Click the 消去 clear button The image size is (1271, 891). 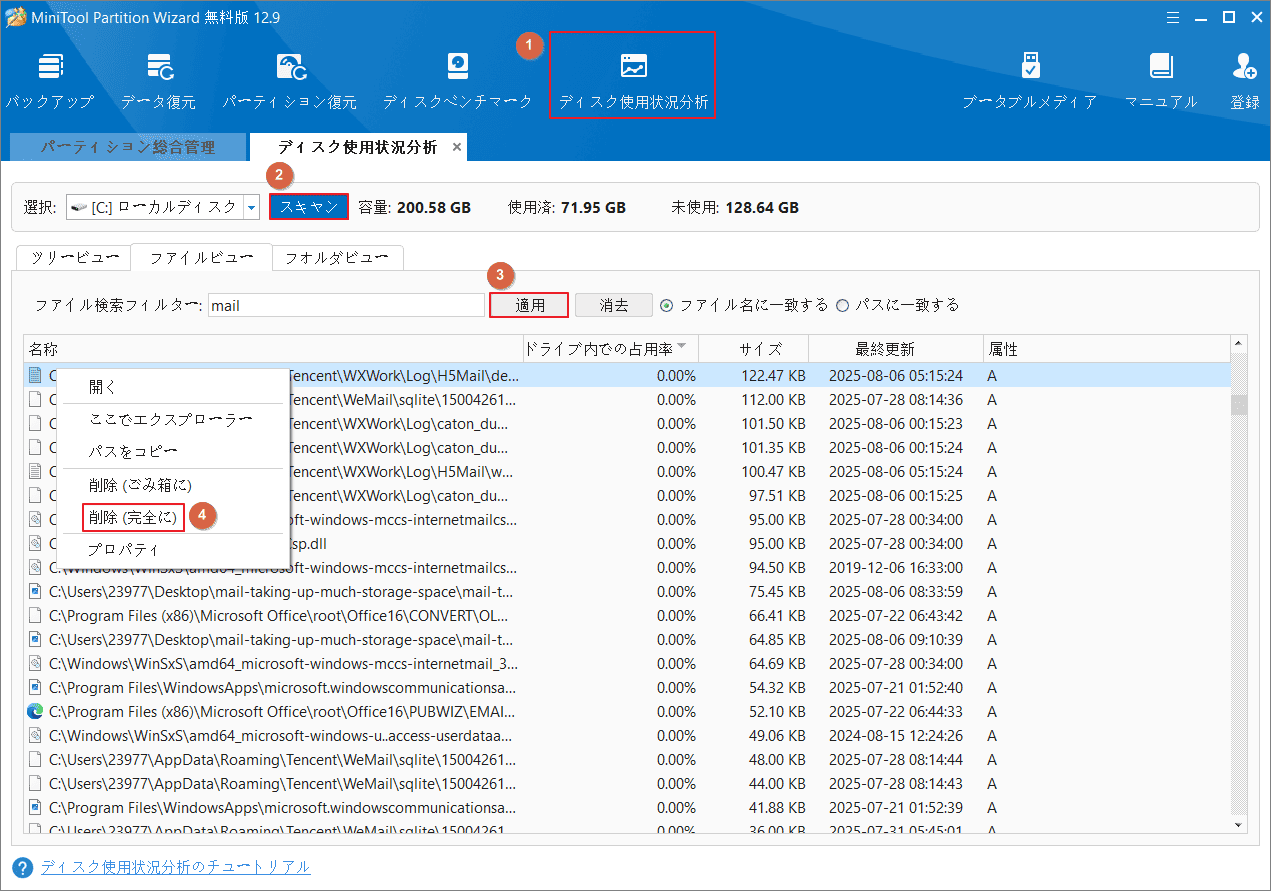tap(614, 305)
